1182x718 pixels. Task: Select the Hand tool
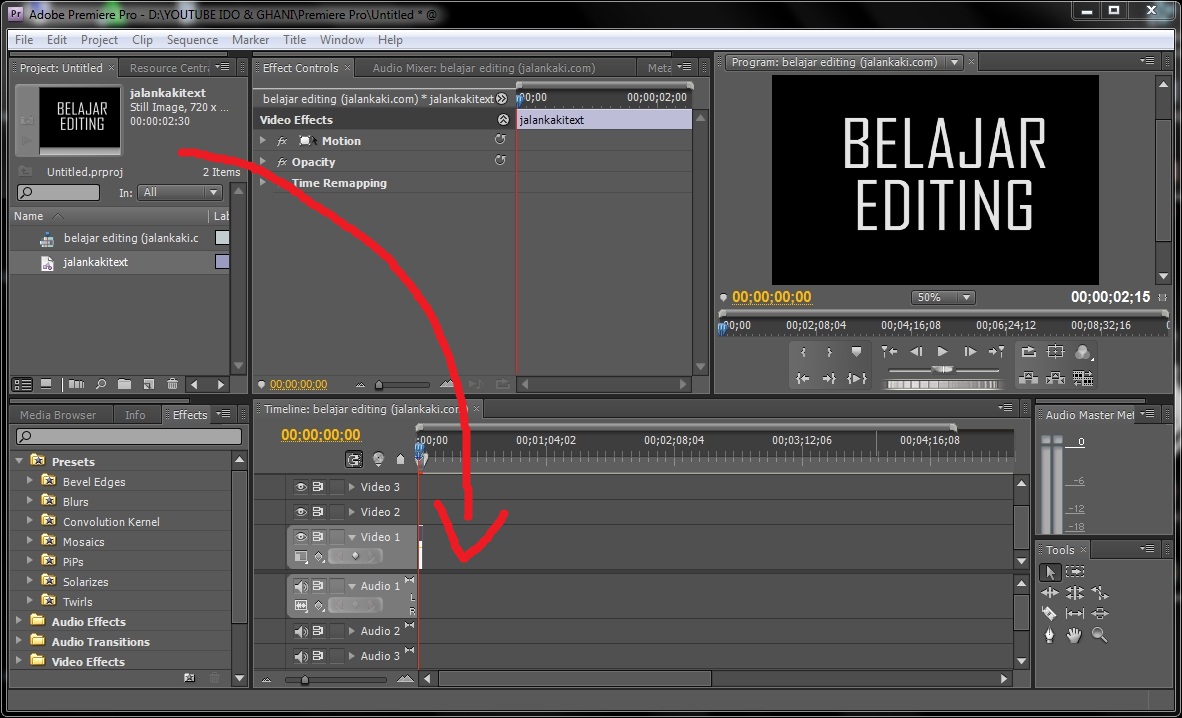(1075, 635)
